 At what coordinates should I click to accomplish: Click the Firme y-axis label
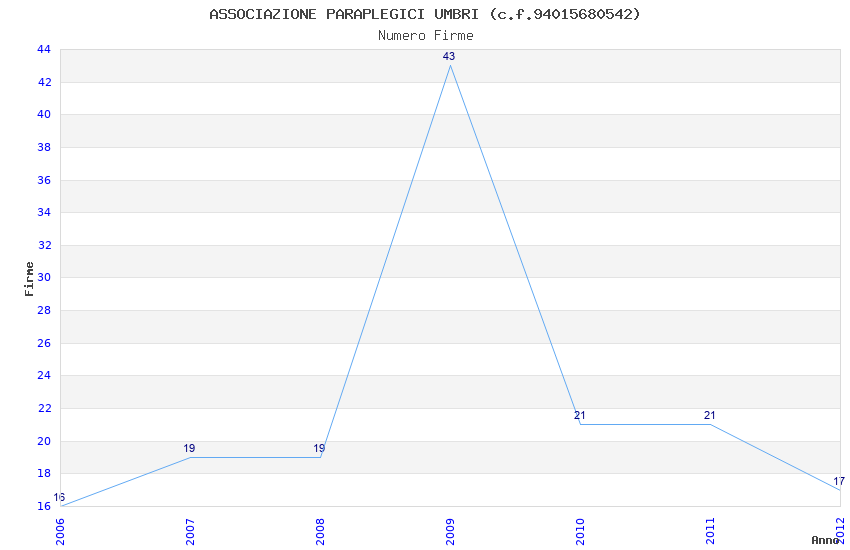[x=29, y=279]
